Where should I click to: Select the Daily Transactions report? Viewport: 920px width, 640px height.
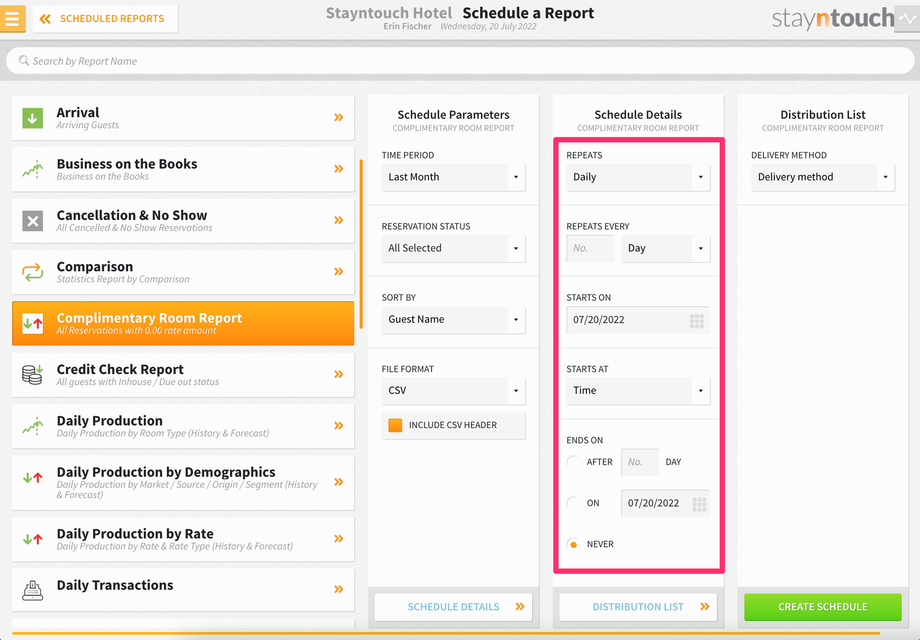click(x=183, y=590)
